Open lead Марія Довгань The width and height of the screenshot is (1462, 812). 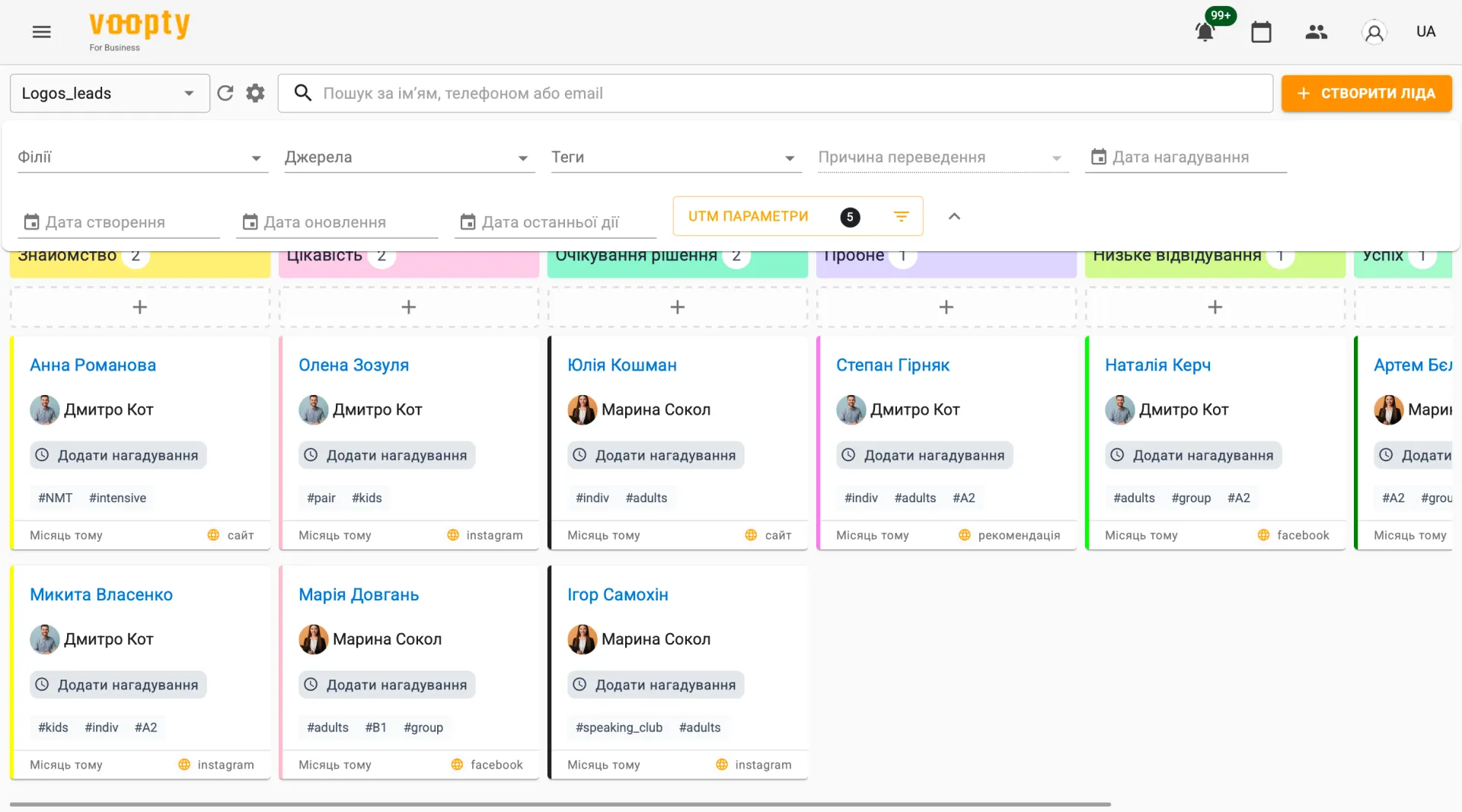click(359, 595)
